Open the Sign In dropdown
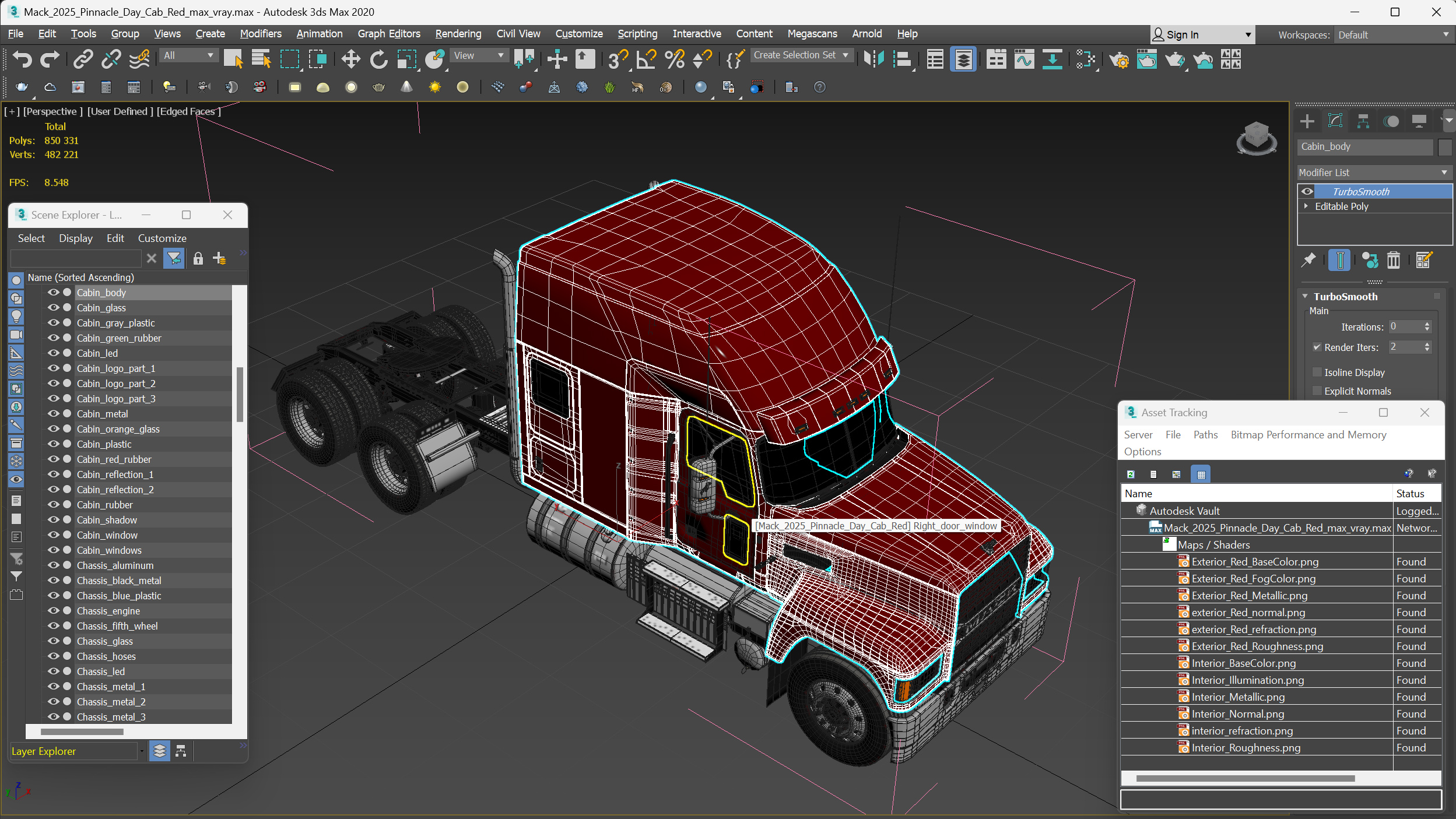 [1202, 35]
